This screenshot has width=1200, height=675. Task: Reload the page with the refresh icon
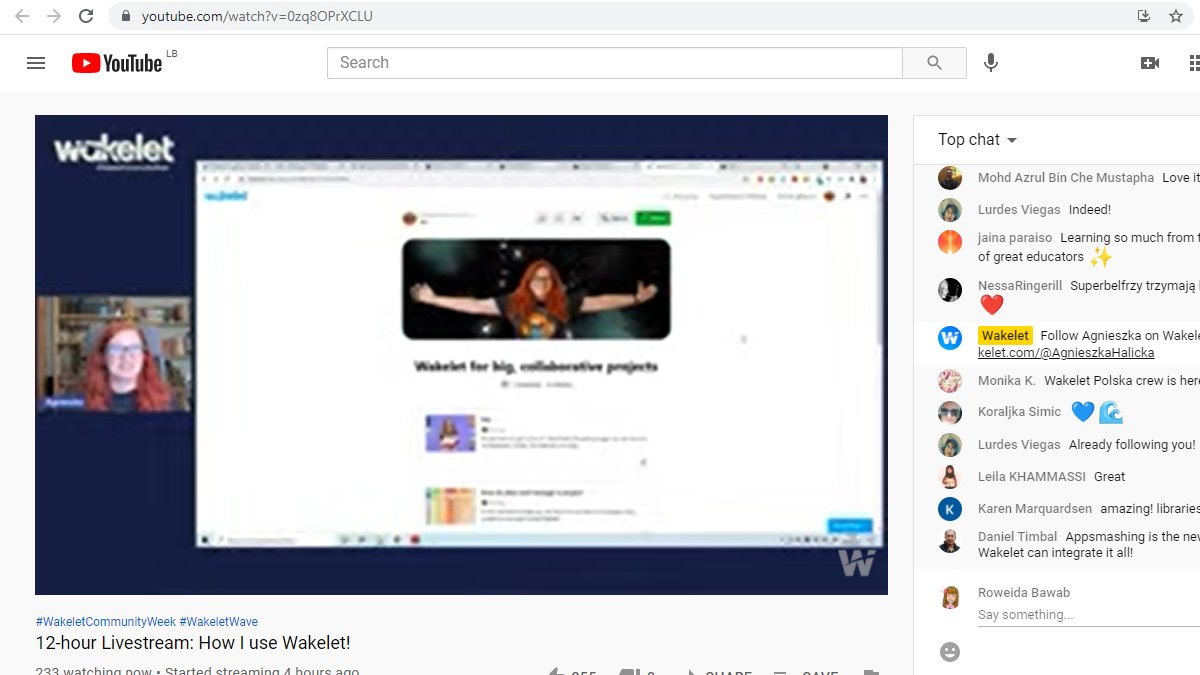pyautogui.click(x=86, y=16)
